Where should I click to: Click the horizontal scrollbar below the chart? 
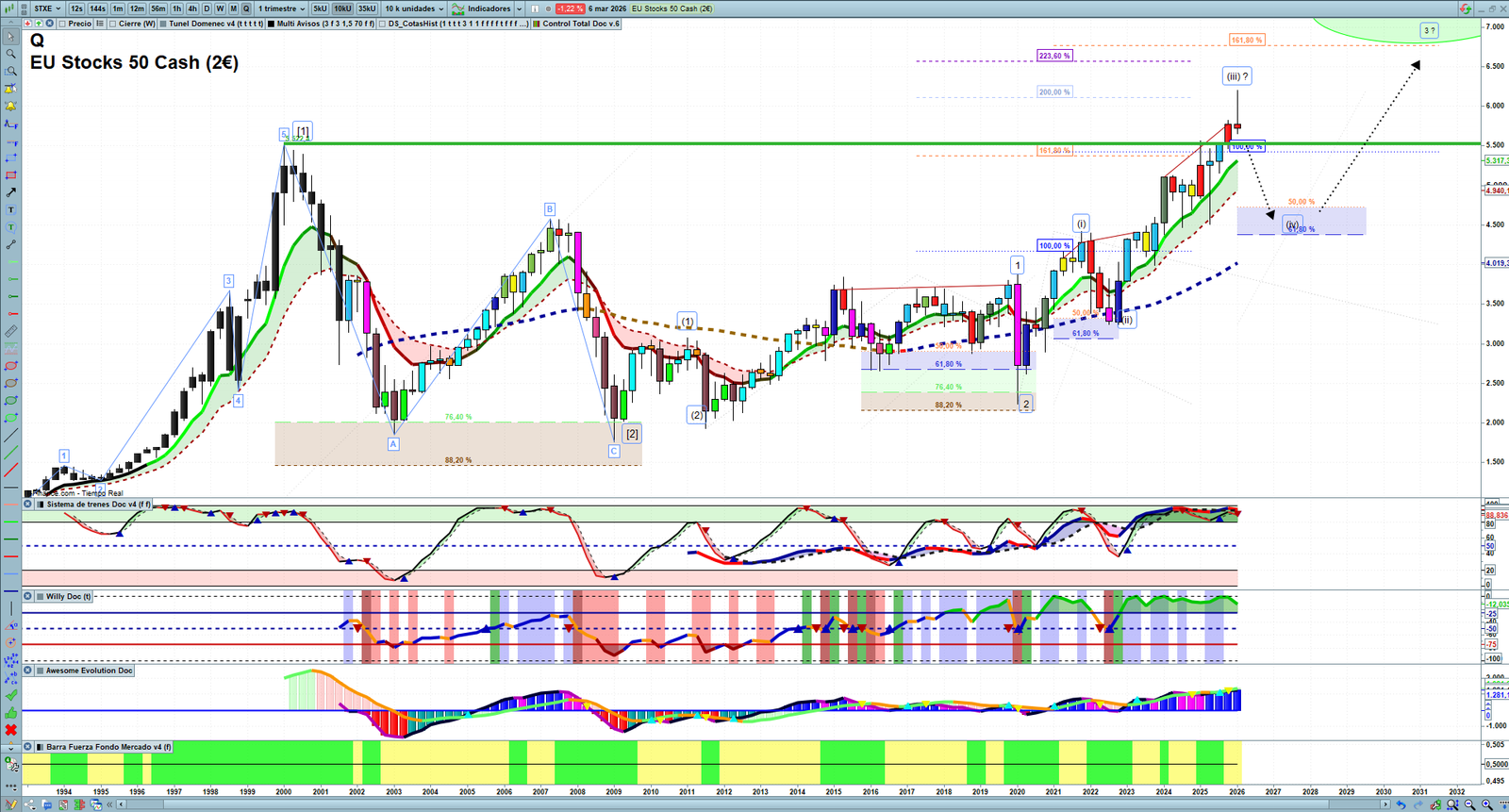[753, 804]
